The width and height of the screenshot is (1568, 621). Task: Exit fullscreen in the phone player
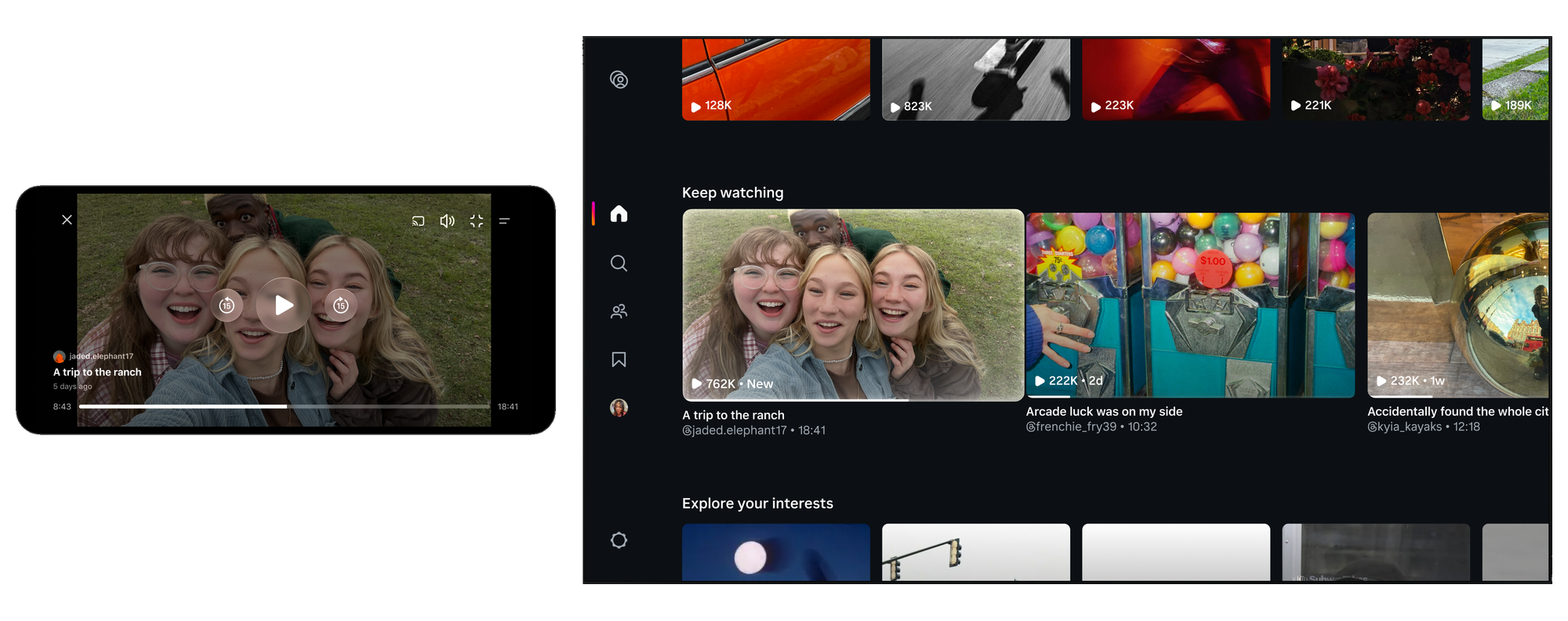477,221
